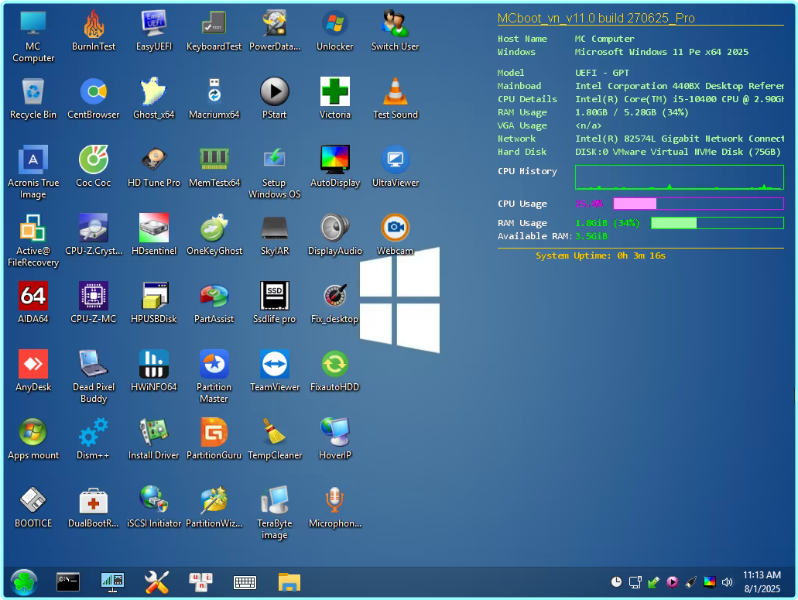The image size is (798, 600).
Task: Open Ssdlife pro shortcut
Action: coord(274,303)
